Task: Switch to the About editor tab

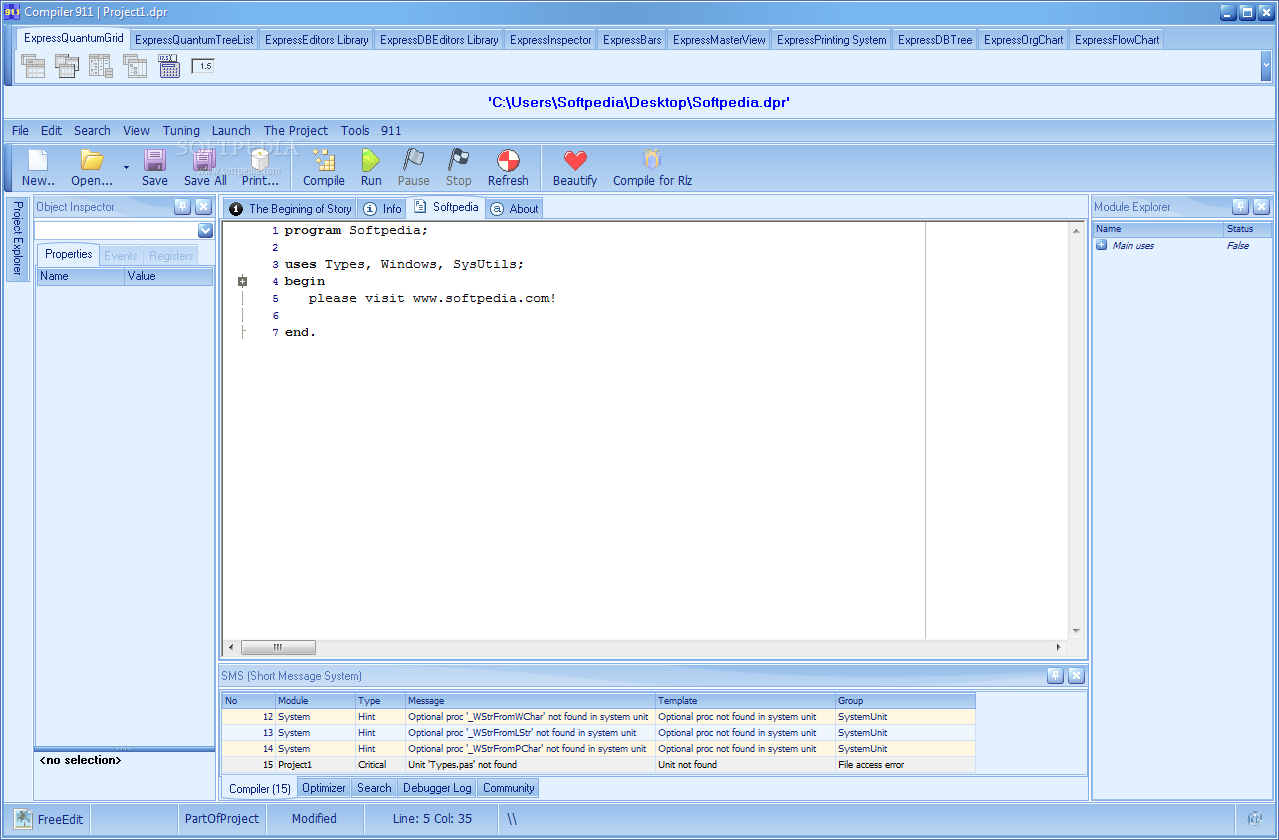Action: (x=514, y=209)
